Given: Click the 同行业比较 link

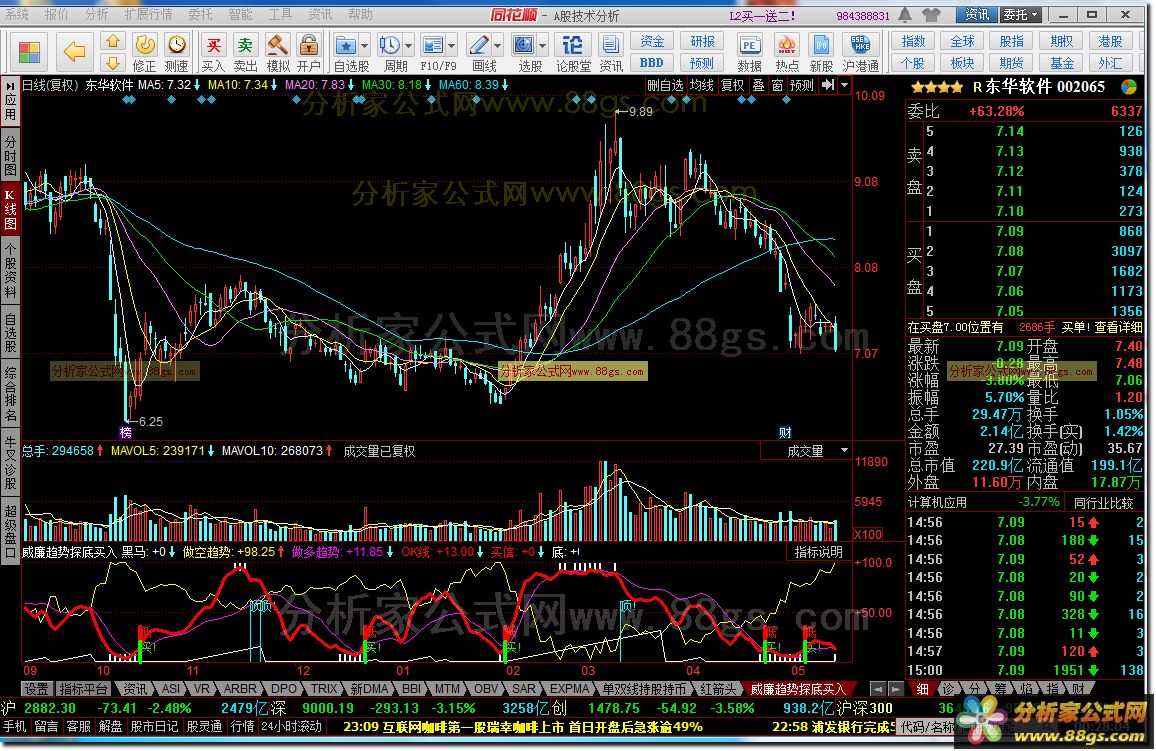Looking at the screenshot, I should (x=1104, y=503).
